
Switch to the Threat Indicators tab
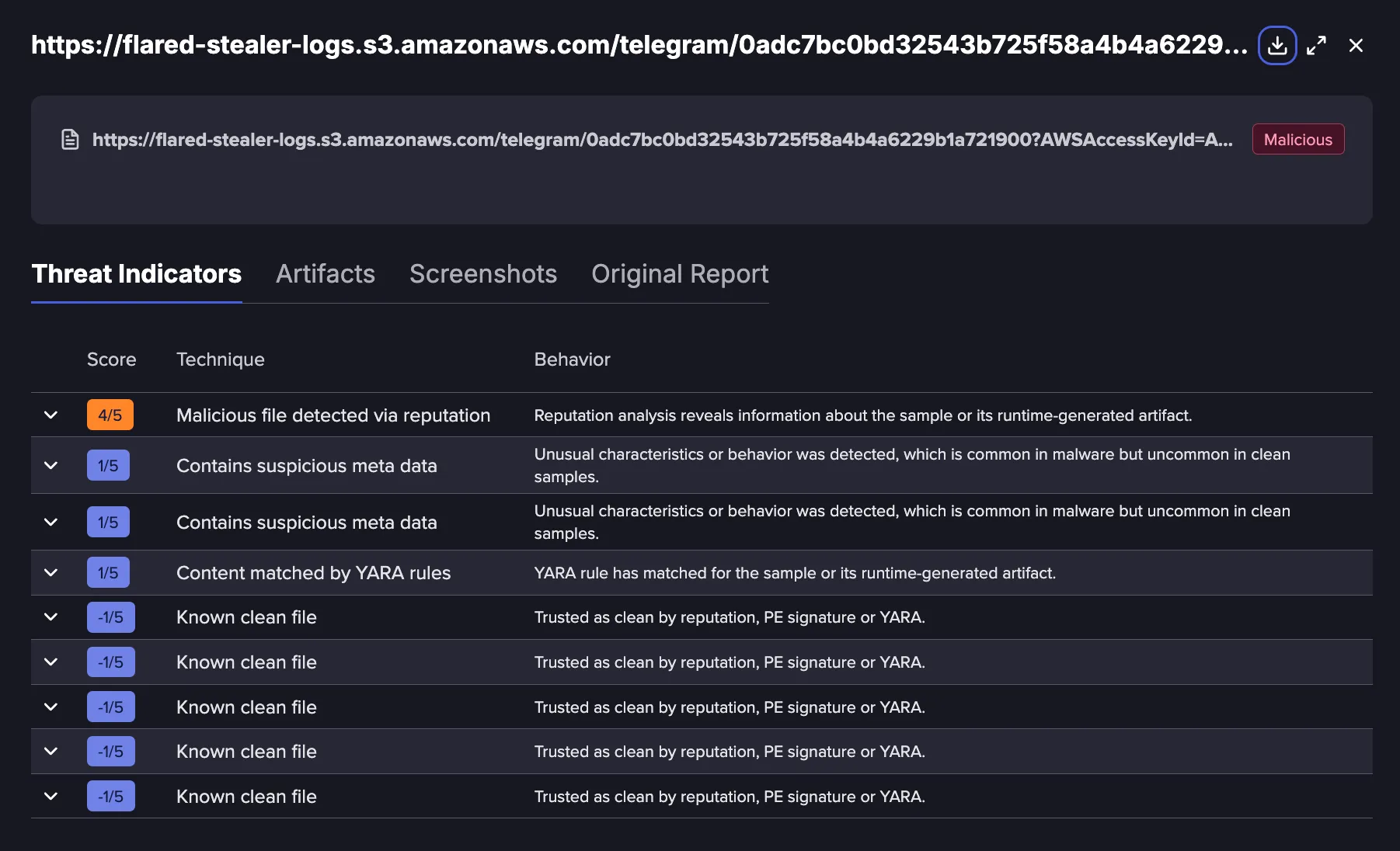pos(136,274)
